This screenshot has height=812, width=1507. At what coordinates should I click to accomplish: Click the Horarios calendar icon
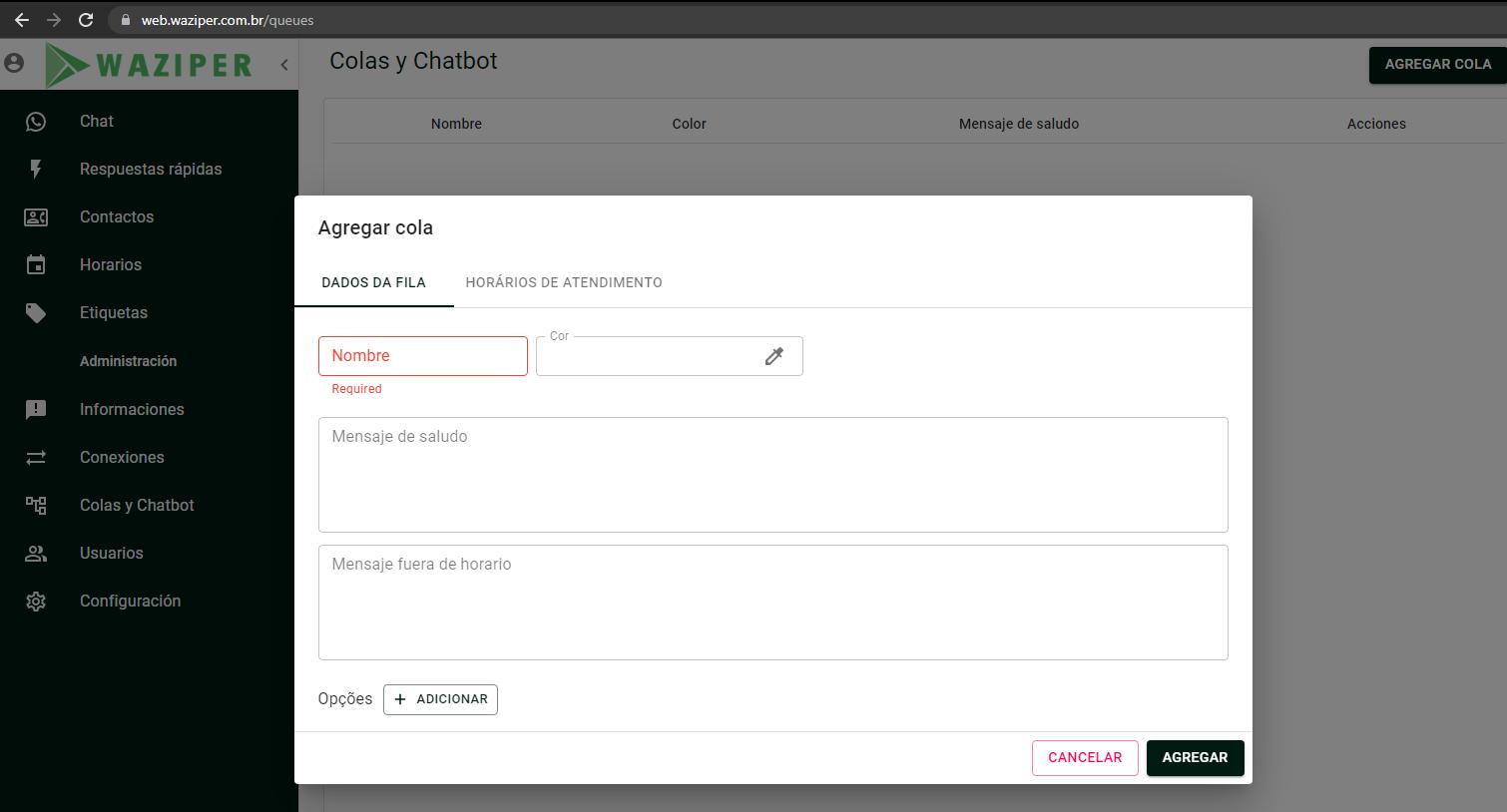(x=36, y=265)
